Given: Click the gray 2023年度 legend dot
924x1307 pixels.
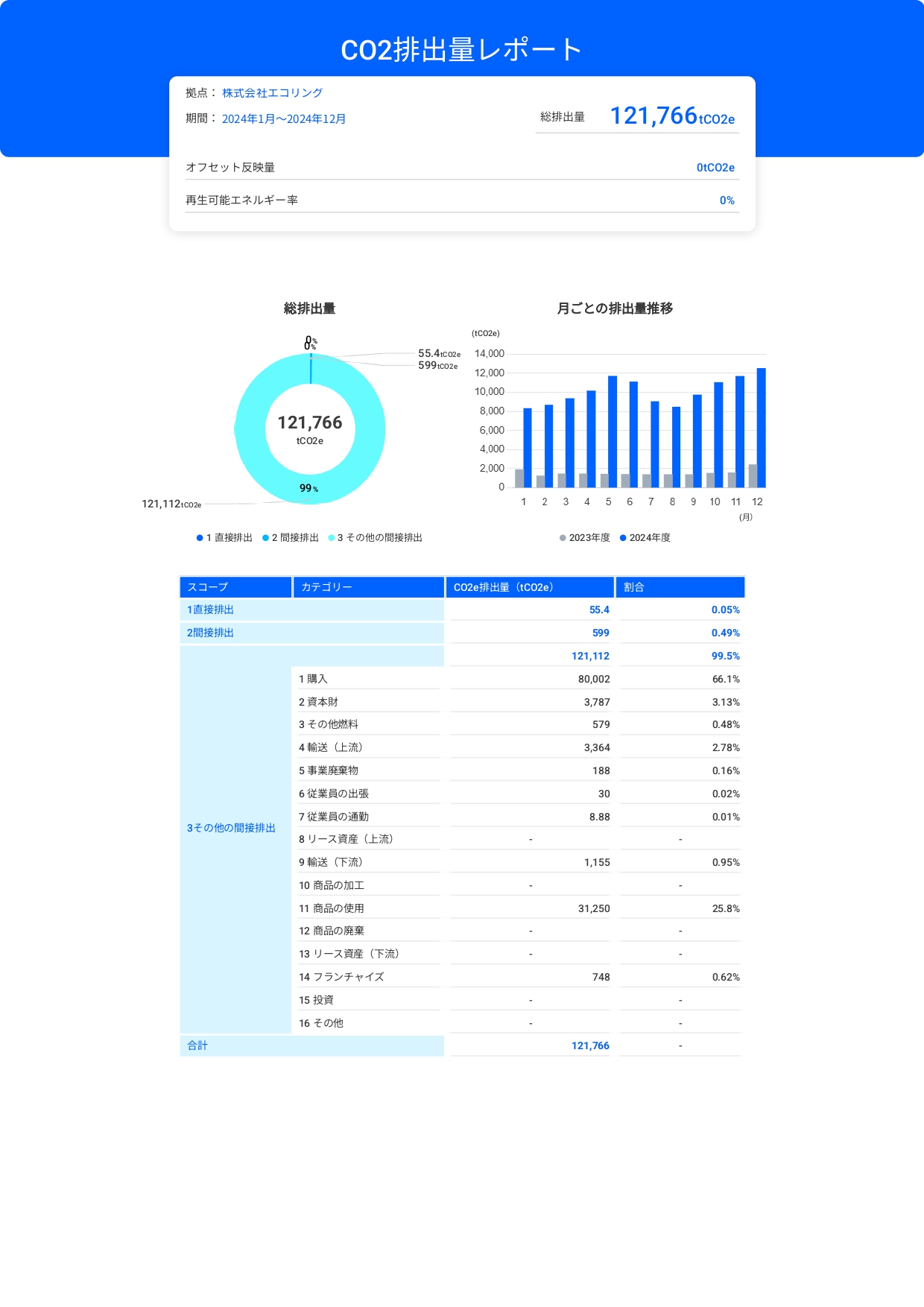Looking at the screenshot, I should click(563, 538).
